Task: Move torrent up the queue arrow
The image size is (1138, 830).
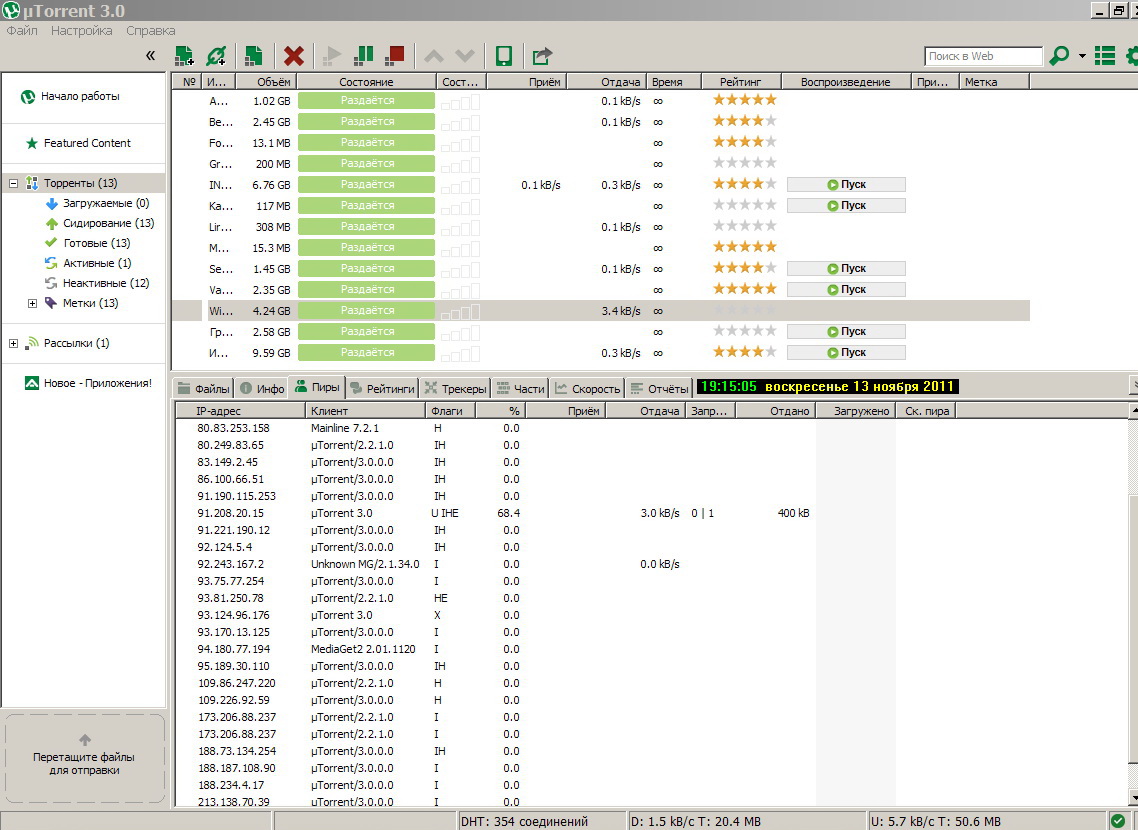Action: point(433,56)
